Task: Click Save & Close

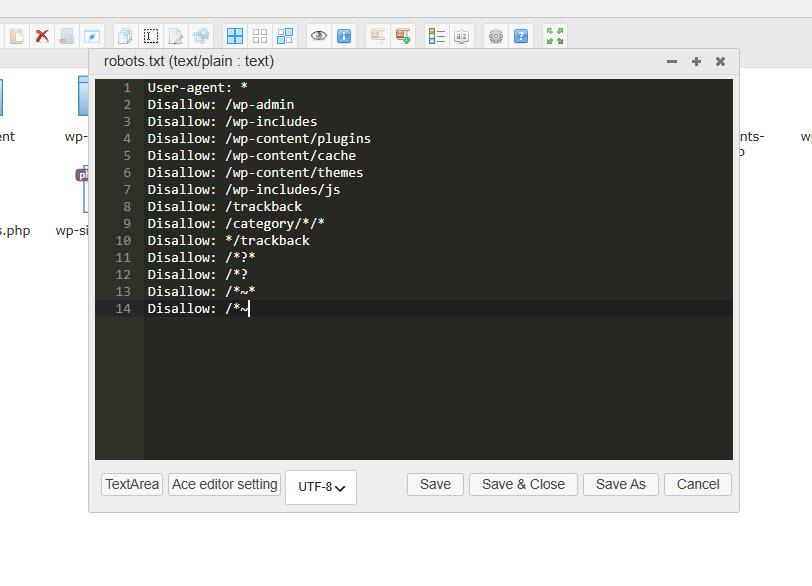Action: pyautogui.click(x=524, y=485)
